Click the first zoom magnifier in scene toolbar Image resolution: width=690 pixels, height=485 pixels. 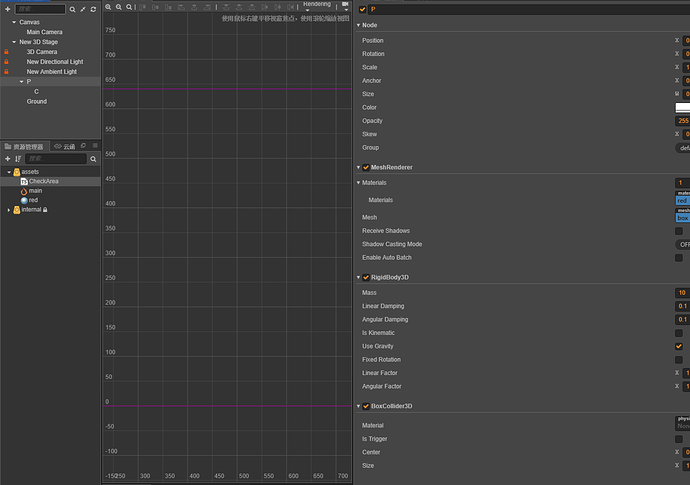click(108, 7)
